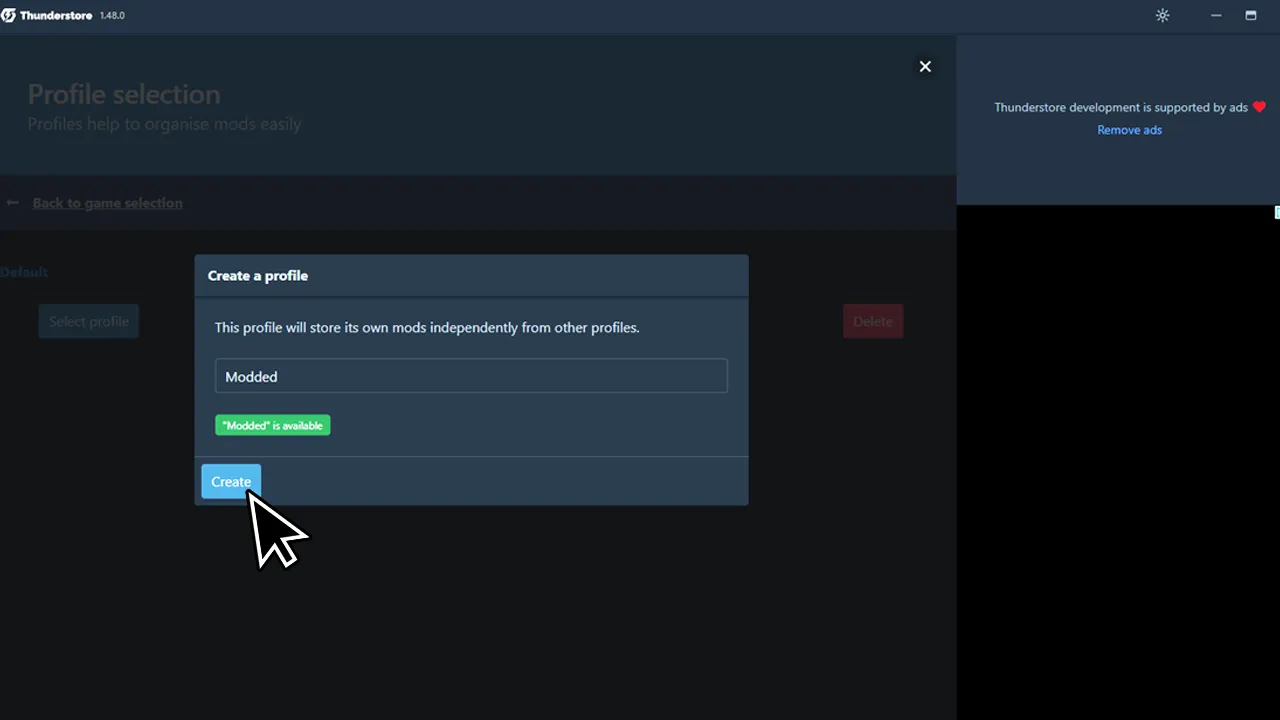
Task: Click Back to game selection
Action: tap(107, 202)
